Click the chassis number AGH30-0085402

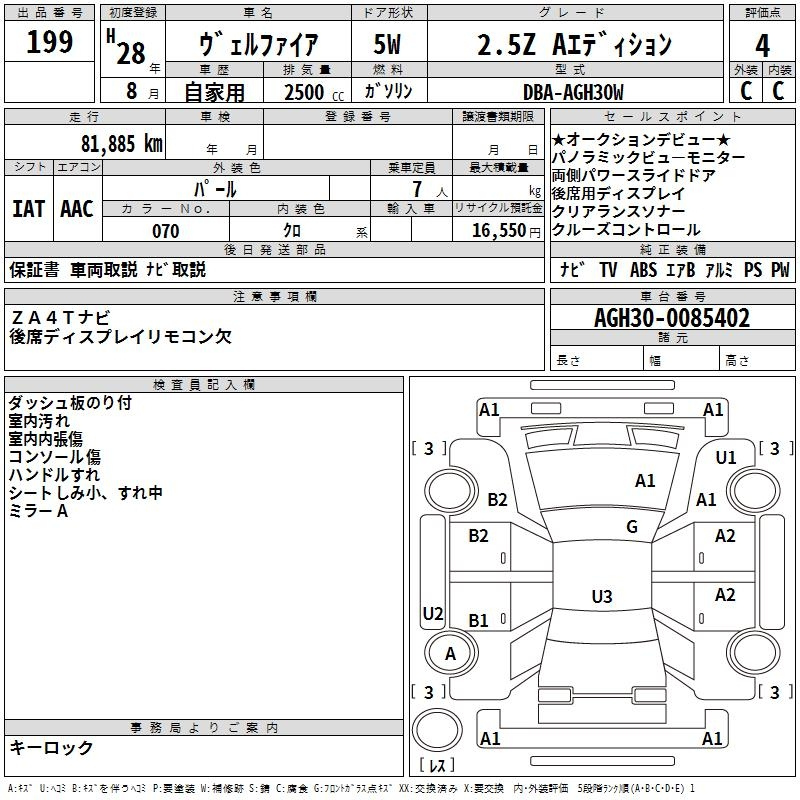pos(672,318)
